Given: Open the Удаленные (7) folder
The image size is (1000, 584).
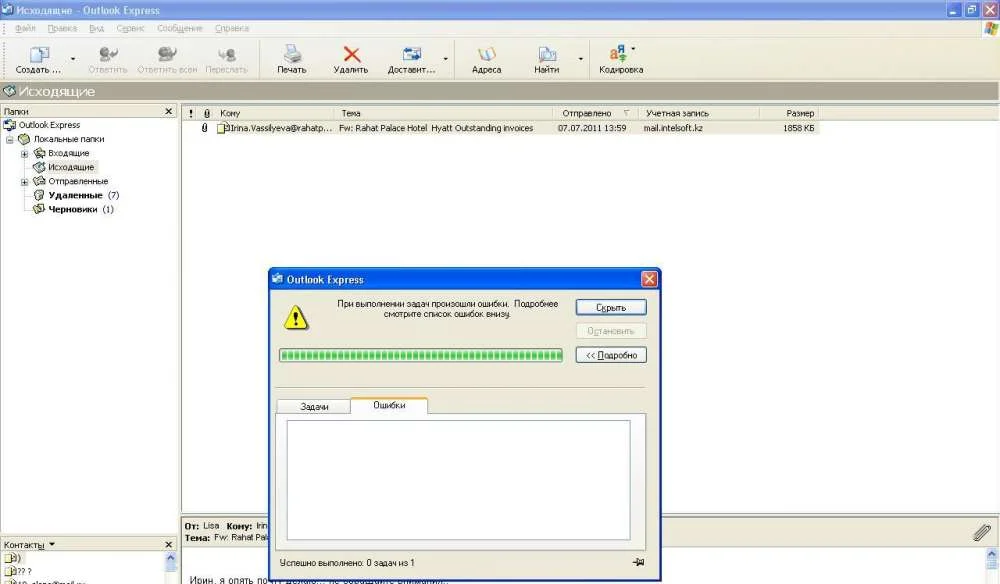Looking at the screenshot, I should point(84,195).
